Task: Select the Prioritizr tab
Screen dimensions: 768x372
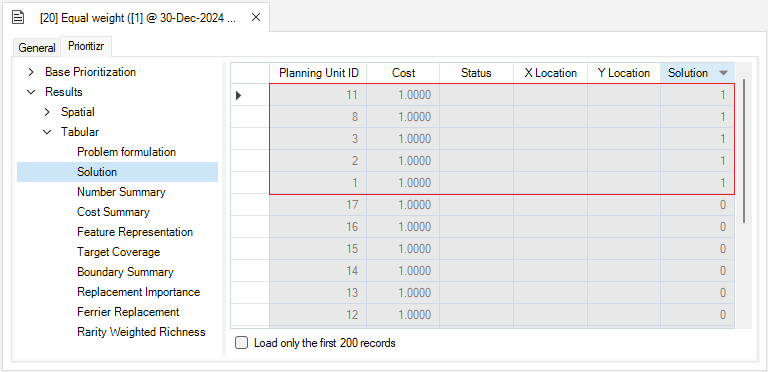Action: [86, 46]
